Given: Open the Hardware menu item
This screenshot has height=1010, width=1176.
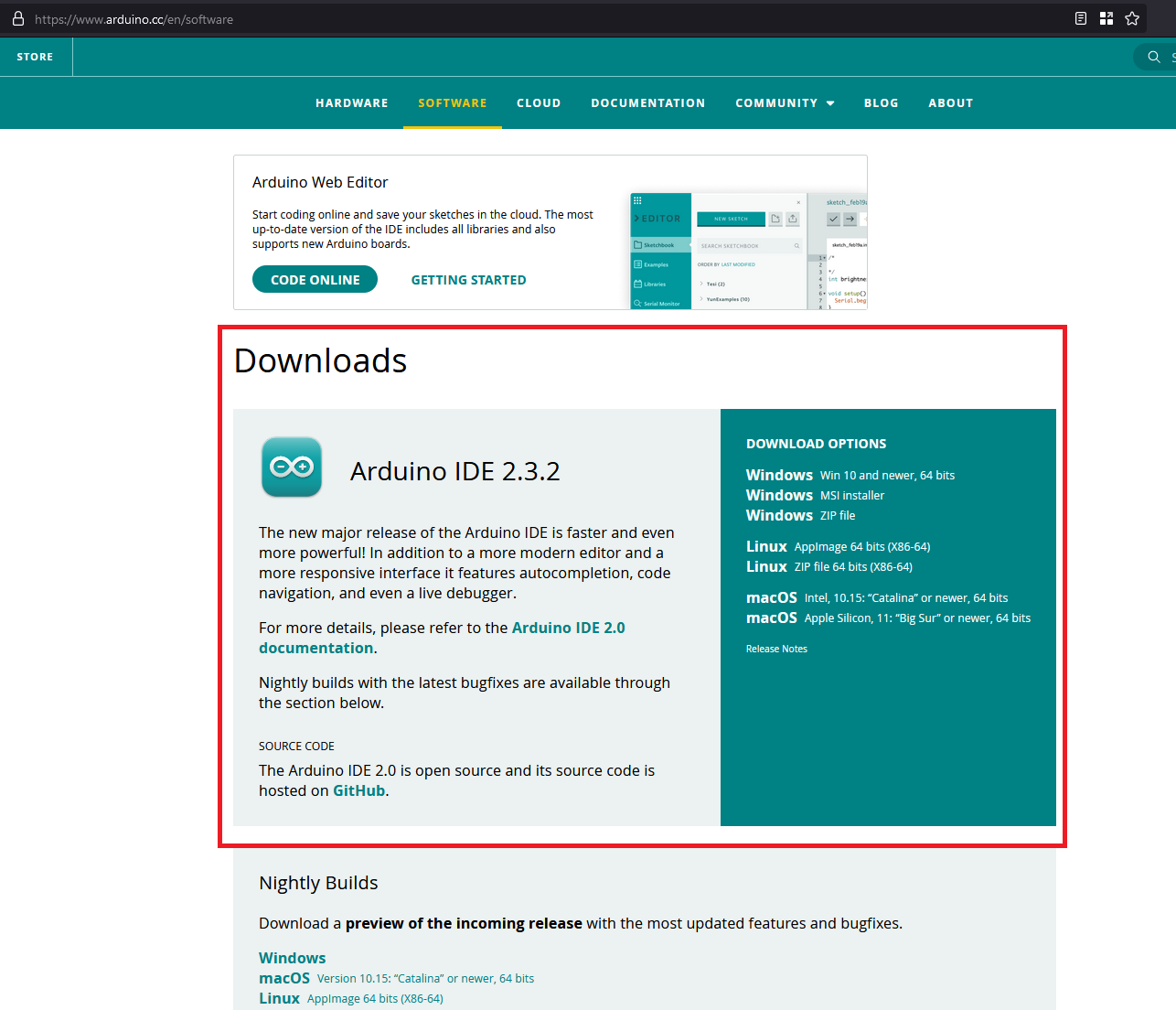Looking at the screenshot, I should click(x=352, y=103).
